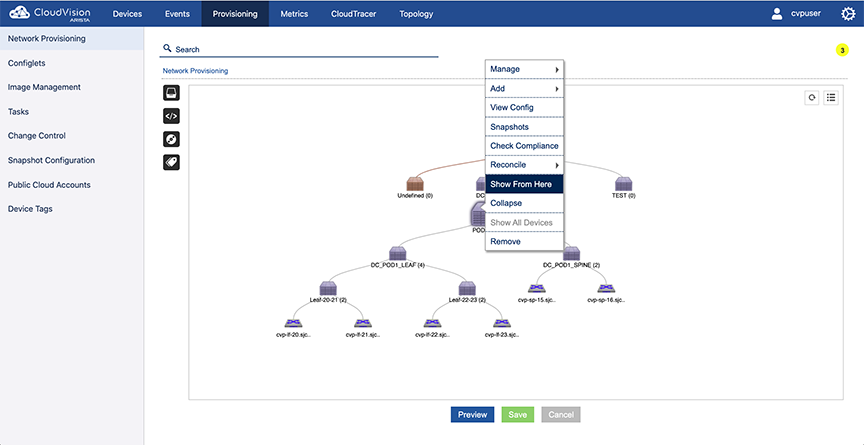Click the CloudVision Arista logo

[50, 13]
